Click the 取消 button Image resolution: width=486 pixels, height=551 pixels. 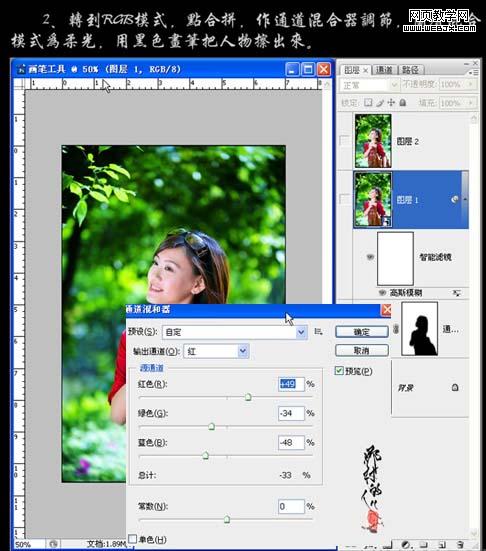(x=362, y=350)
